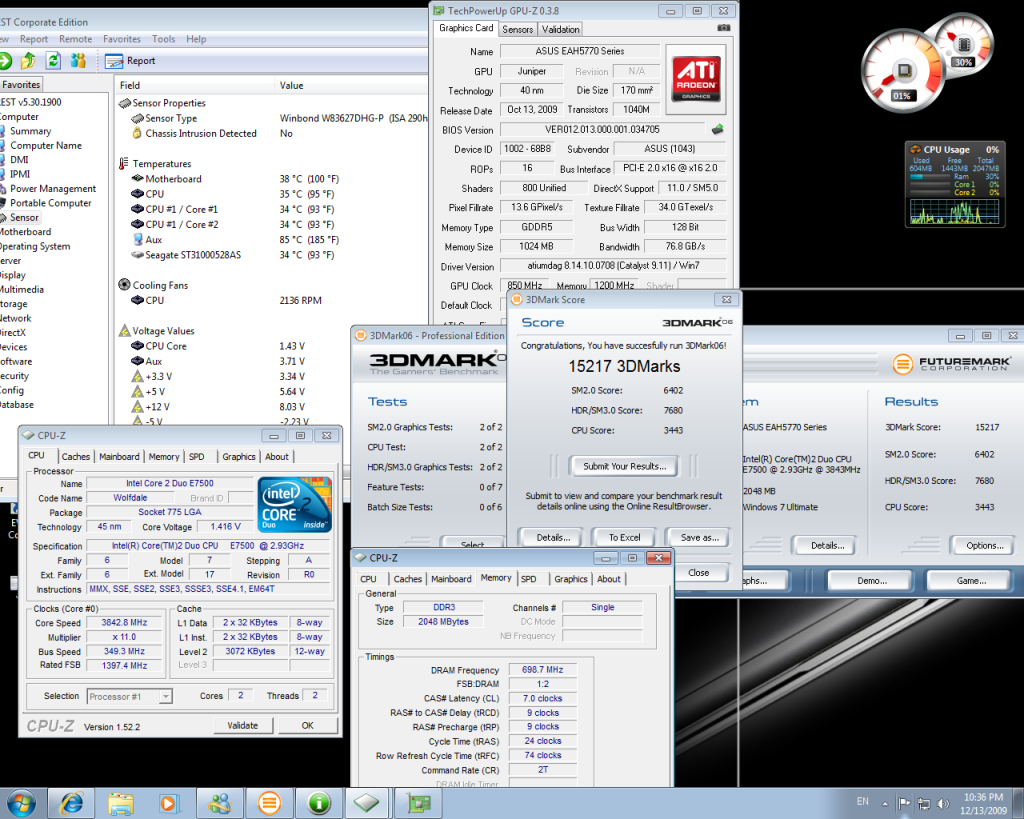Click the volume speaker icon in system tray
The width and height of the screenshot is (1024, 819).
pyautogui.click(x=941, y=803)
